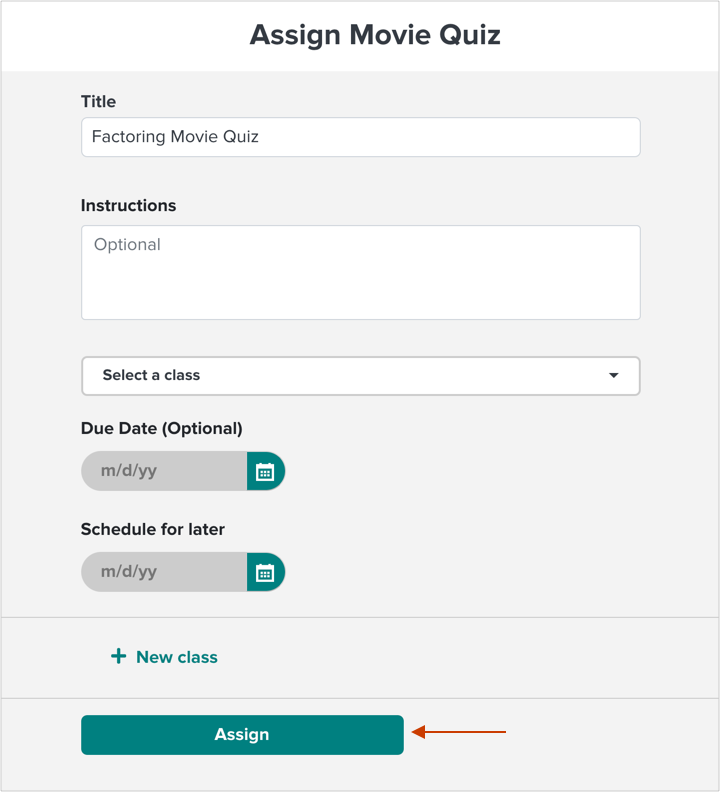Click the Assign Movie Quiz heading

[375, 35]
